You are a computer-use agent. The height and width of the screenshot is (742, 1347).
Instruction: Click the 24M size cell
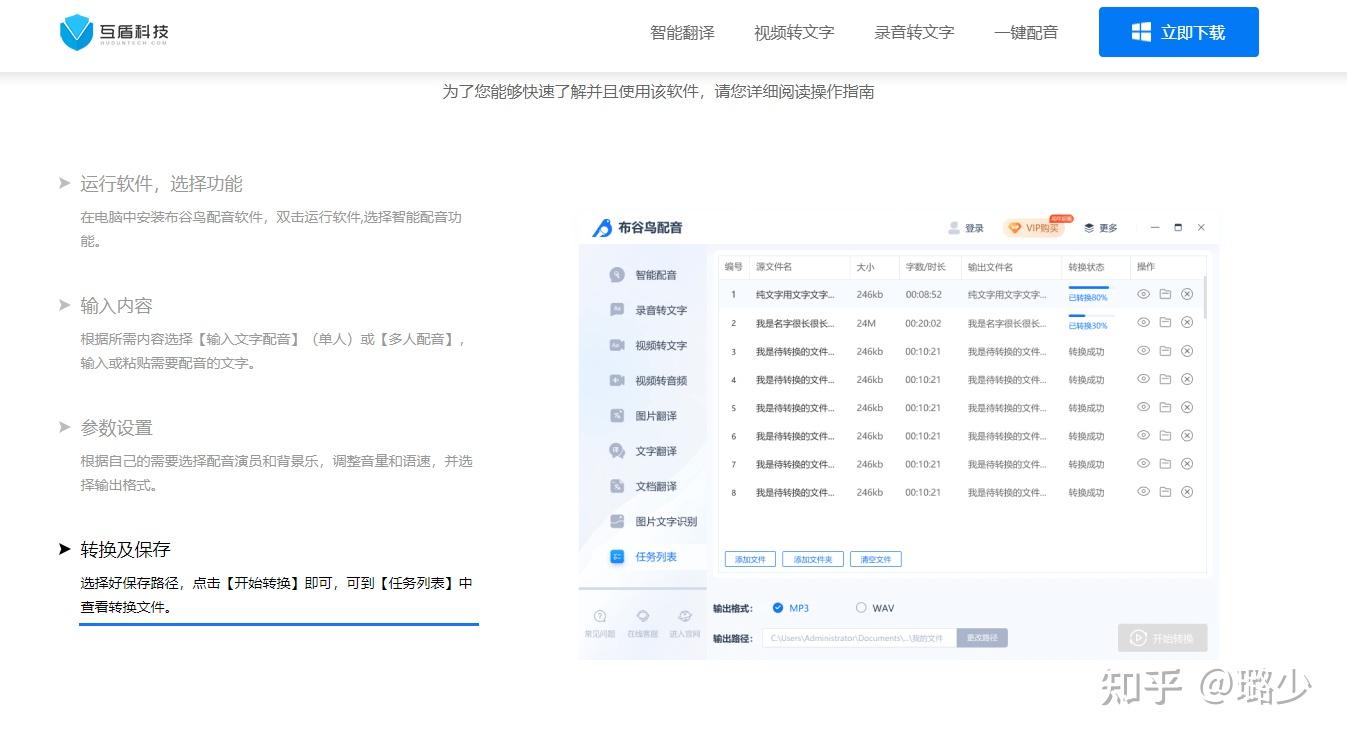point(866,323)
